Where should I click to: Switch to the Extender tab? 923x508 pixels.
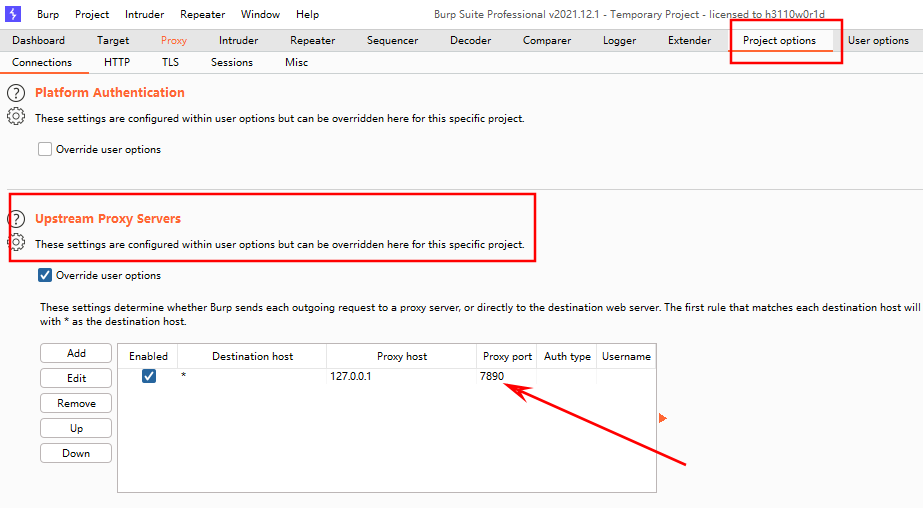point(689,40)
